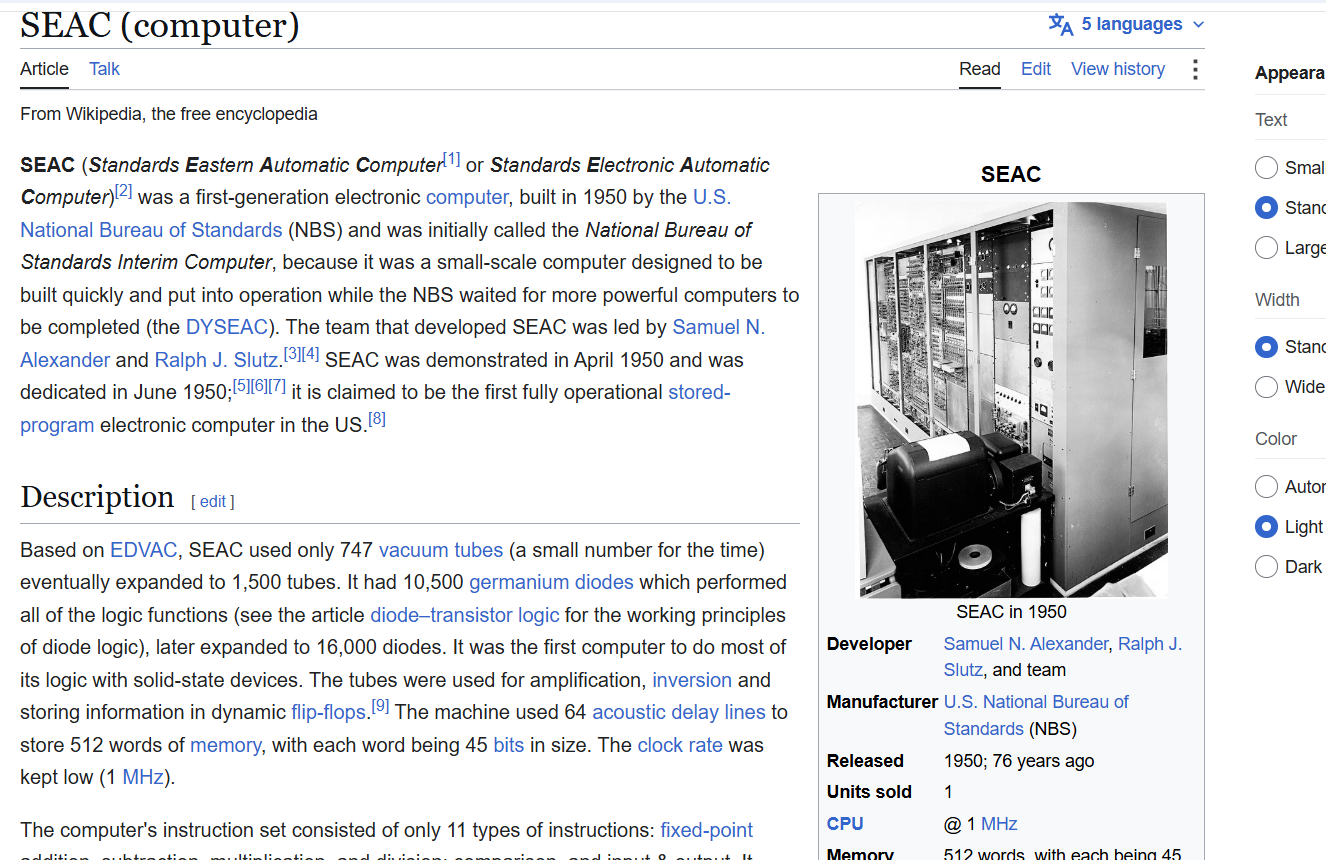Open the computer link in intro
Screen dimensions: 1326x860
(x=467, y=197)
